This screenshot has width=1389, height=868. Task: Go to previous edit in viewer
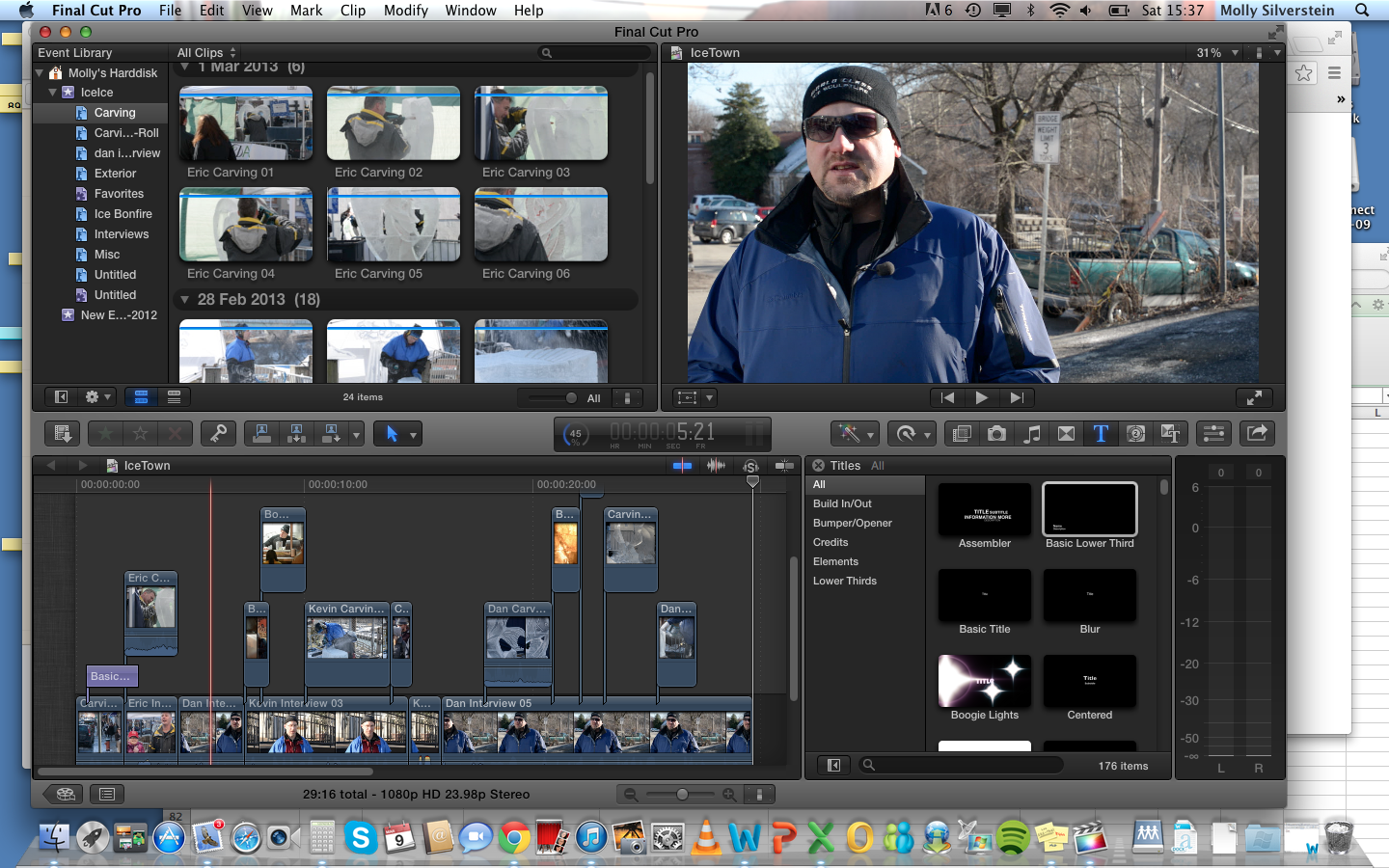click(947, 397)
